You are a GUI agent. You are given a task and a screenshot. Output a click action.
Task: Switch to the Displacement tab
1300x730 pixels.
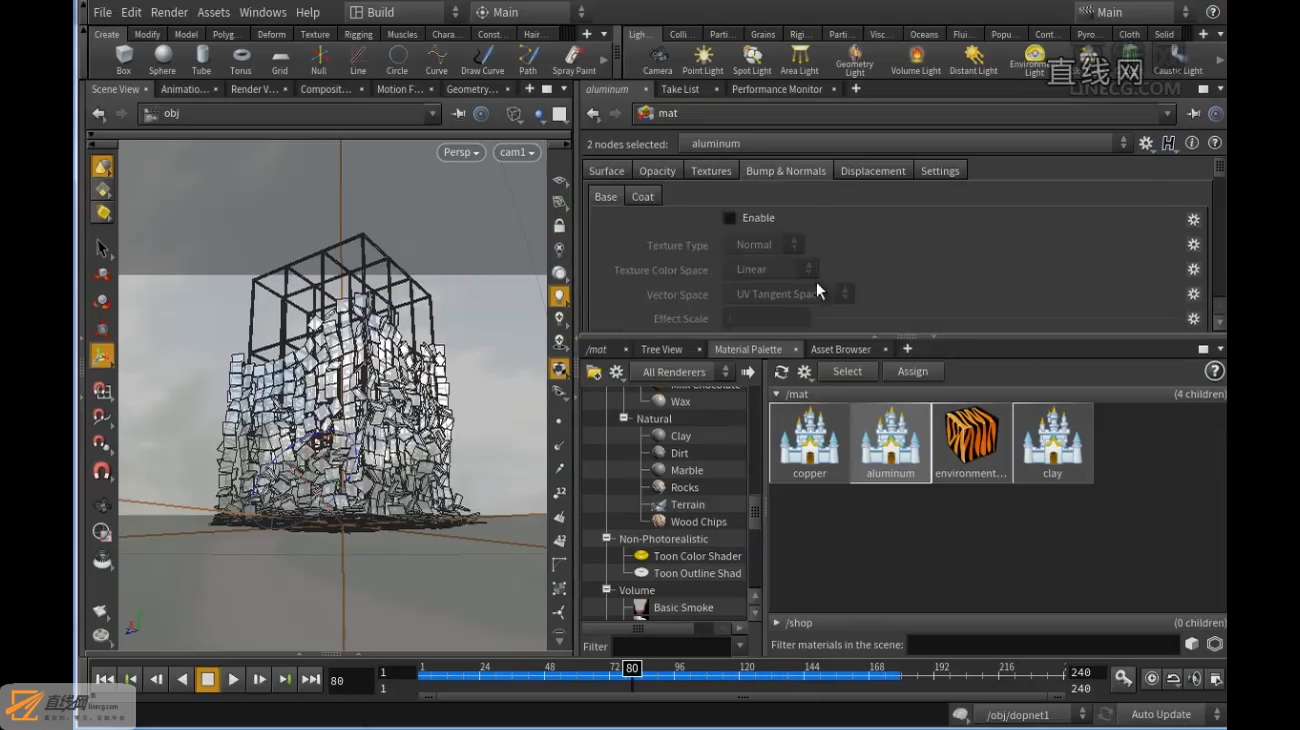(x=873, y=171)
